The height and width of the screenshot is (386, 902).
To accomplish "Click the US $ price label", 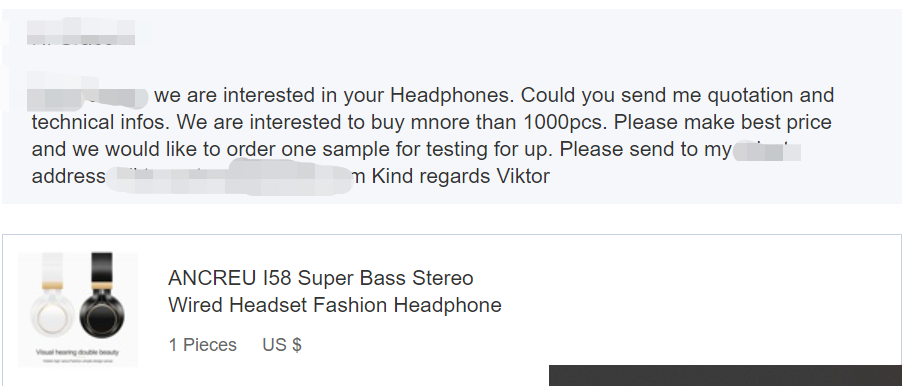I will tap(282, 345).
